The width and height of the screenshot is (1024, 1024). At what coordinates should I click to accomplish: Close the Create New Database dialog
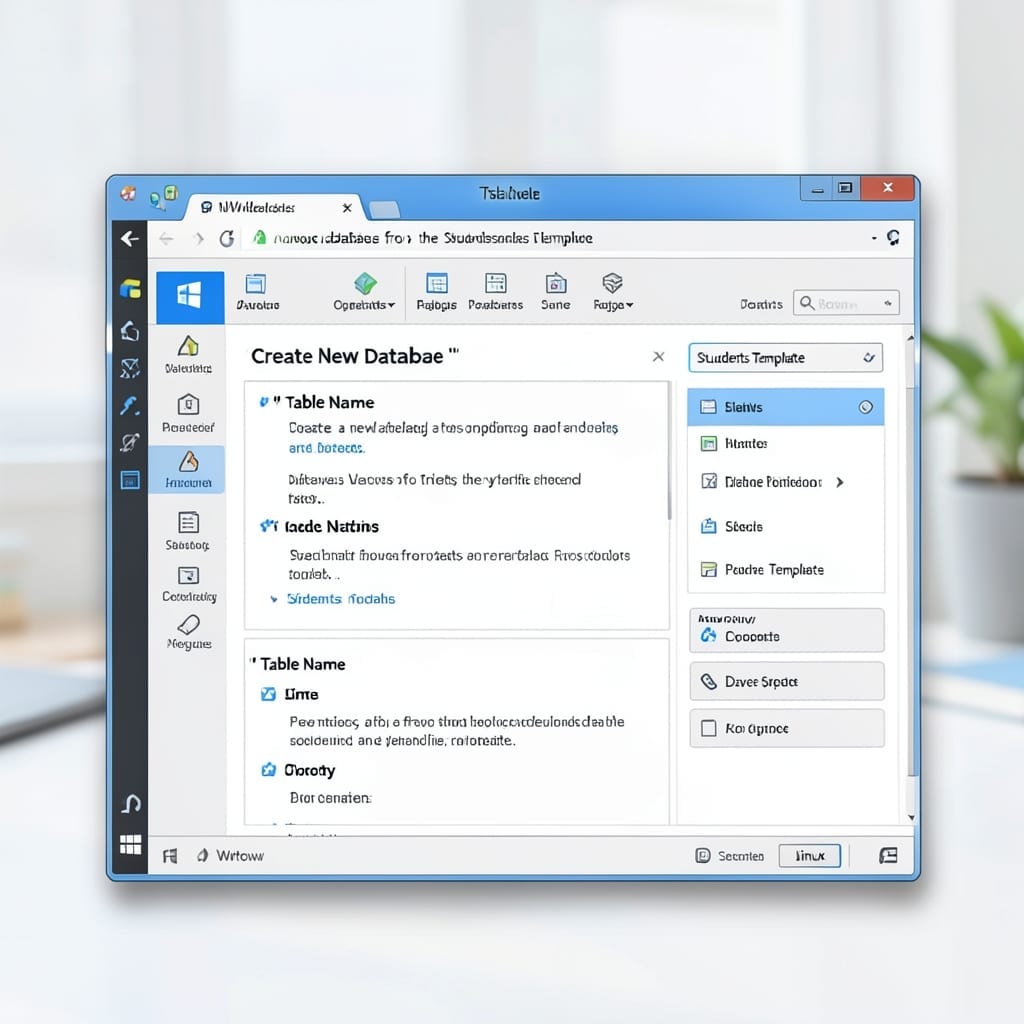[x=658, y=357]
